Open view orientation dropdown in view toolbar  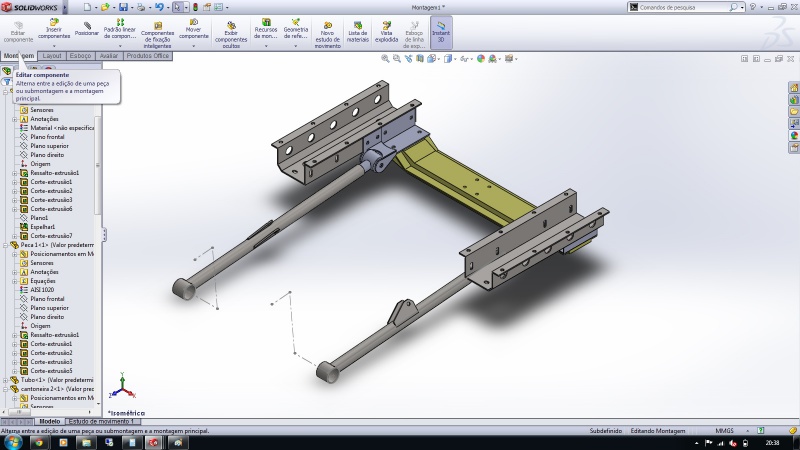pyautogui.click(x=438, y=59)
